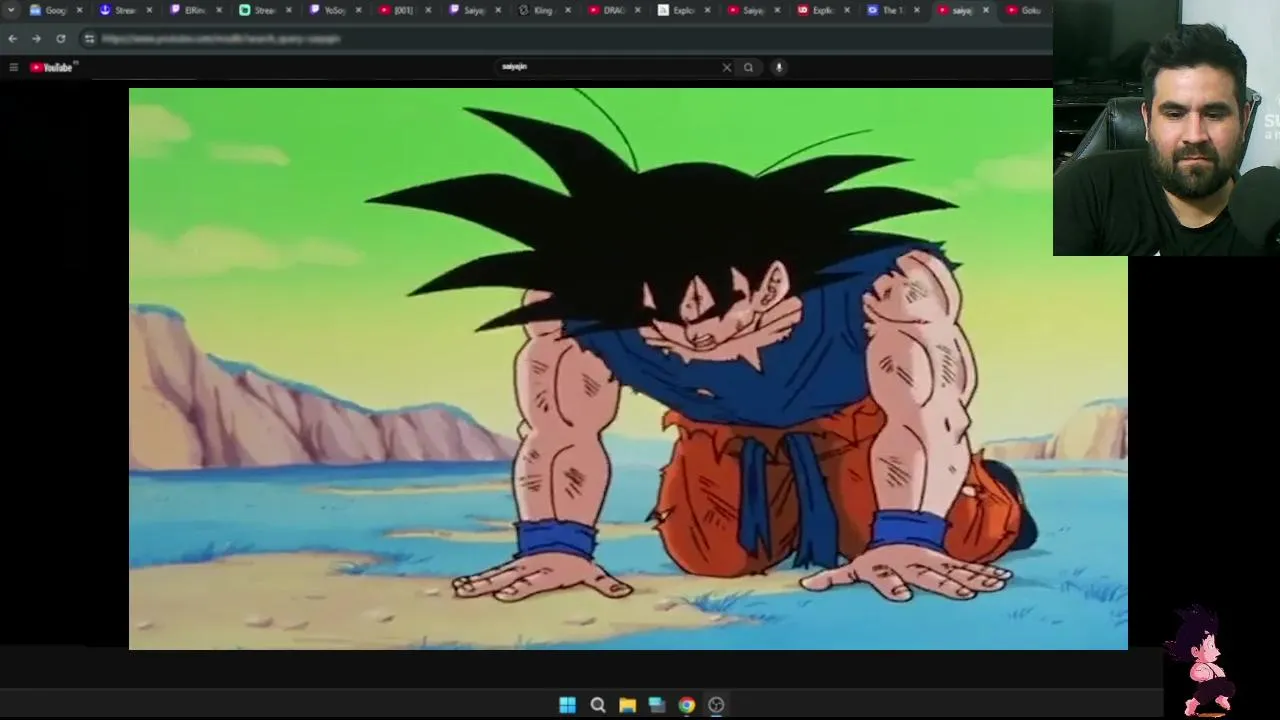Go back in the browser
1280x720 pixels.
coord(12,38)
